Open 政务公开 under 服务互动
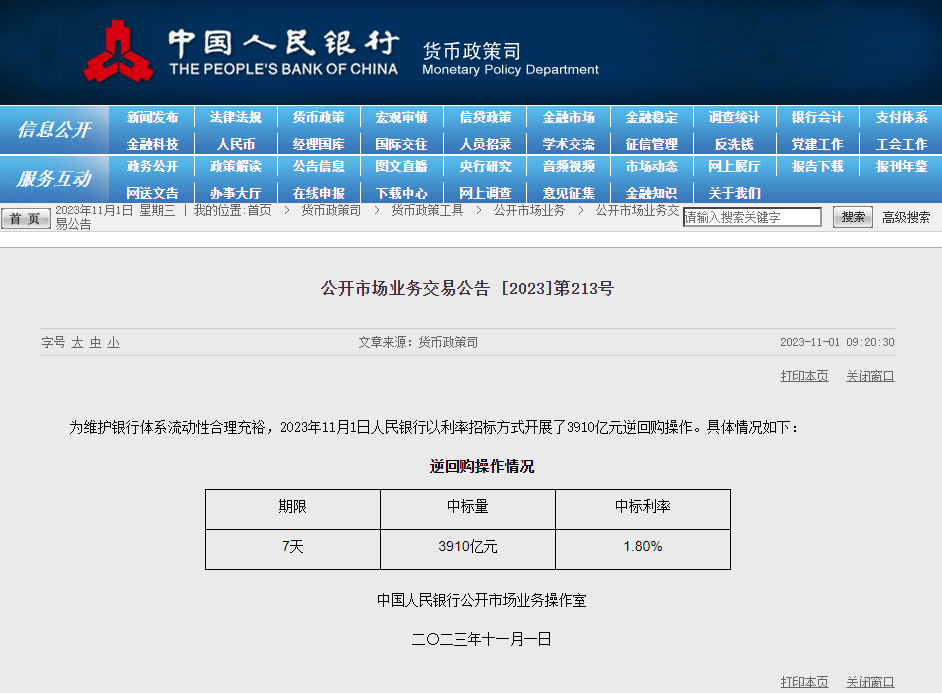The height and width of the screenshot is (693, 942). tap(153, 166)
